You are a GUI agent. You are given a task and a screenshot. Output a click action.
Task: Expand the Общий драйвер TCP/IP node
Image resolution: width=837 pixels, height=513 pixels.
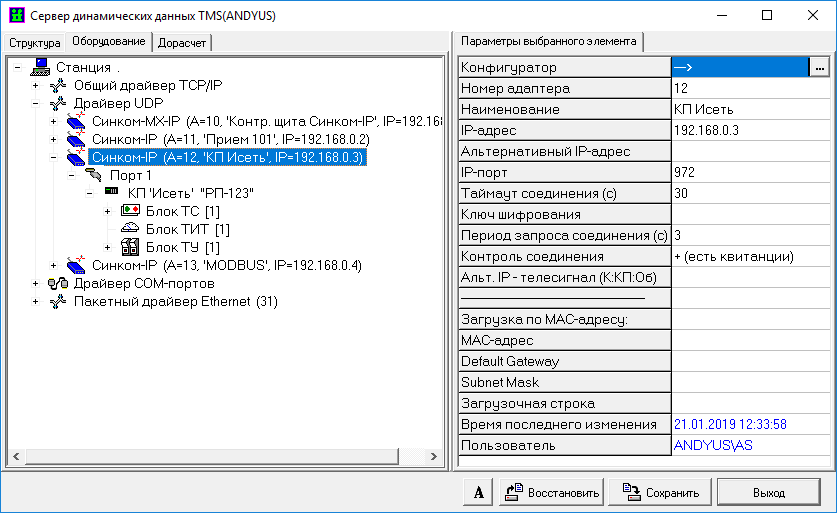tap(36, 85)
